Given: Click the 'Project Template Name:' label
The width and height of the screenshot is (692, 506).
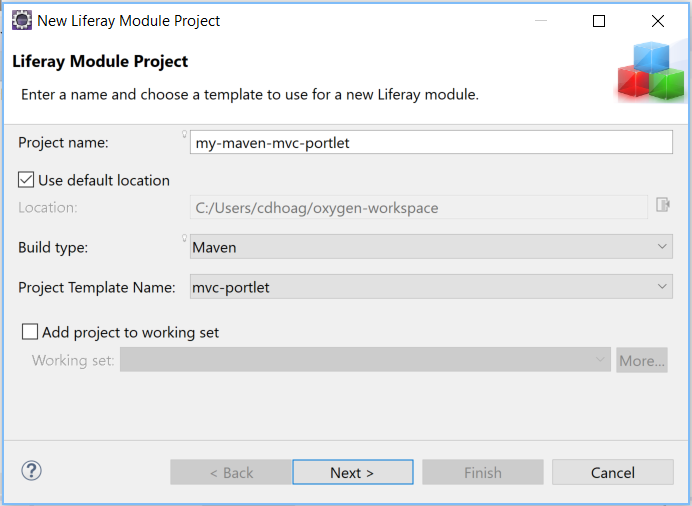Looking at the screenshot, I should pos(97,287).
